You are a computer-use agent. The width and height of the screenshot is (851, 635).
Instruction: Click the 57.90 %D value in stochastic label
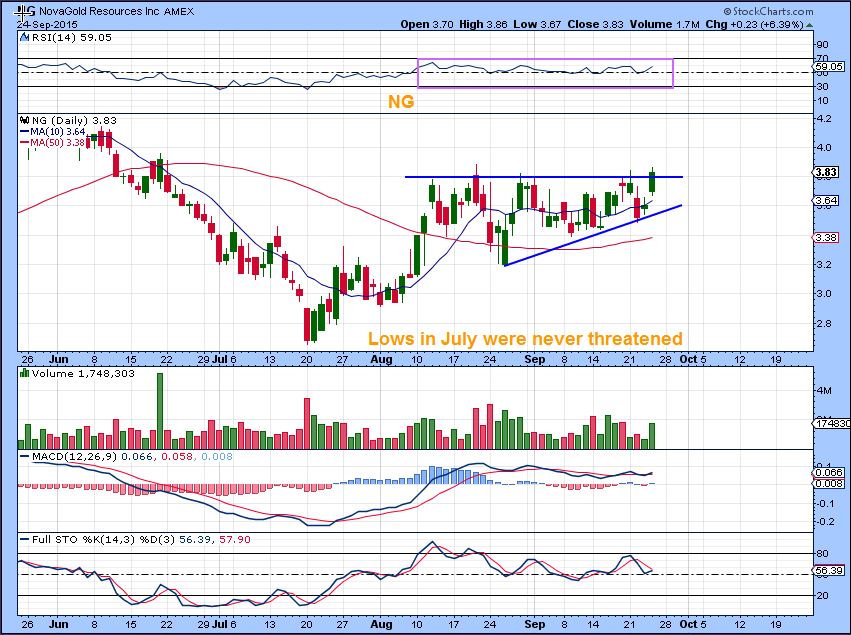(234, 539)
